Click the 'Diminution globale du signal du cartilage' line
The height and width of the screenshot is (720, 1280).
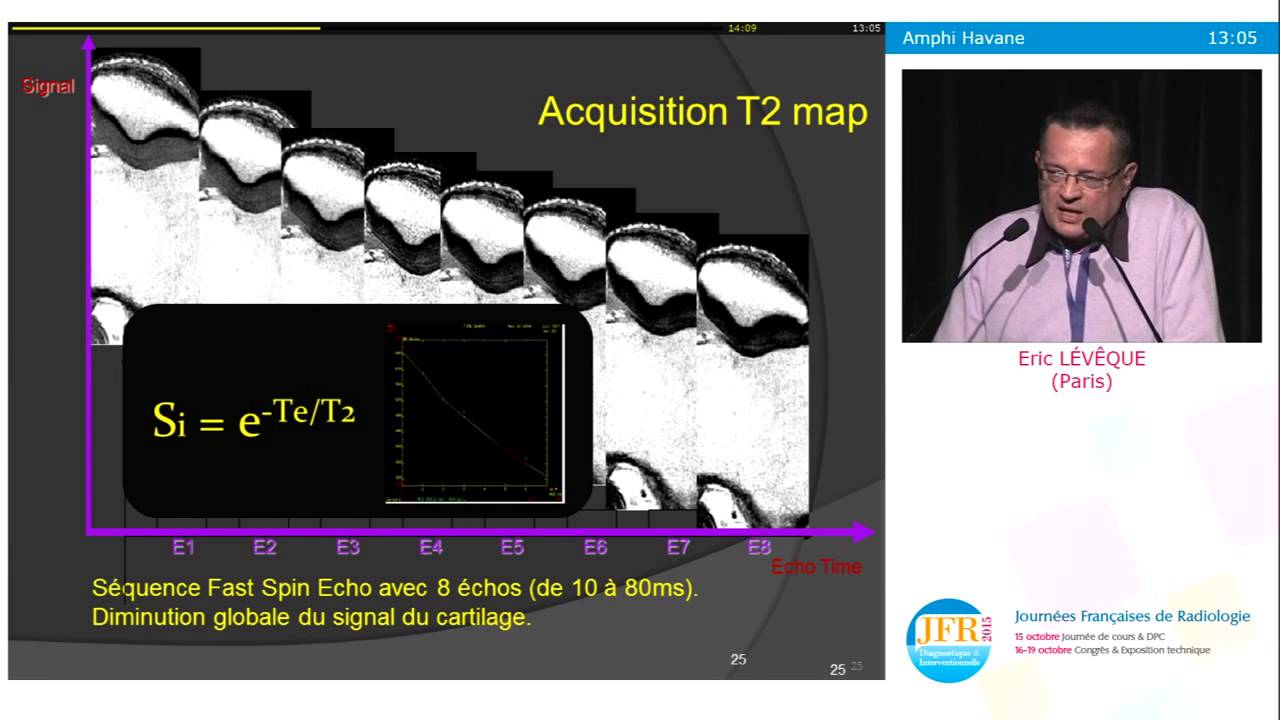point(311,617)
